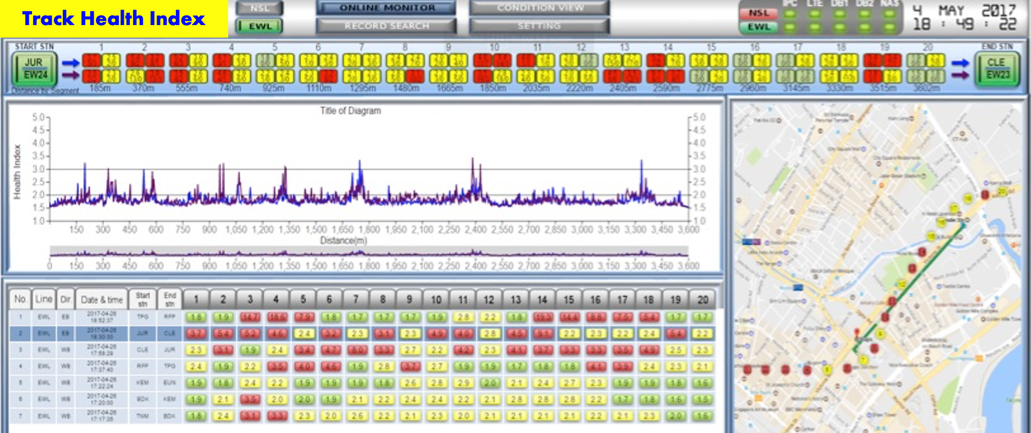The height and width of the screenshot is (433, 1031).
Task: Switch to the CONDITION VIEW tab
Action: 539,8
